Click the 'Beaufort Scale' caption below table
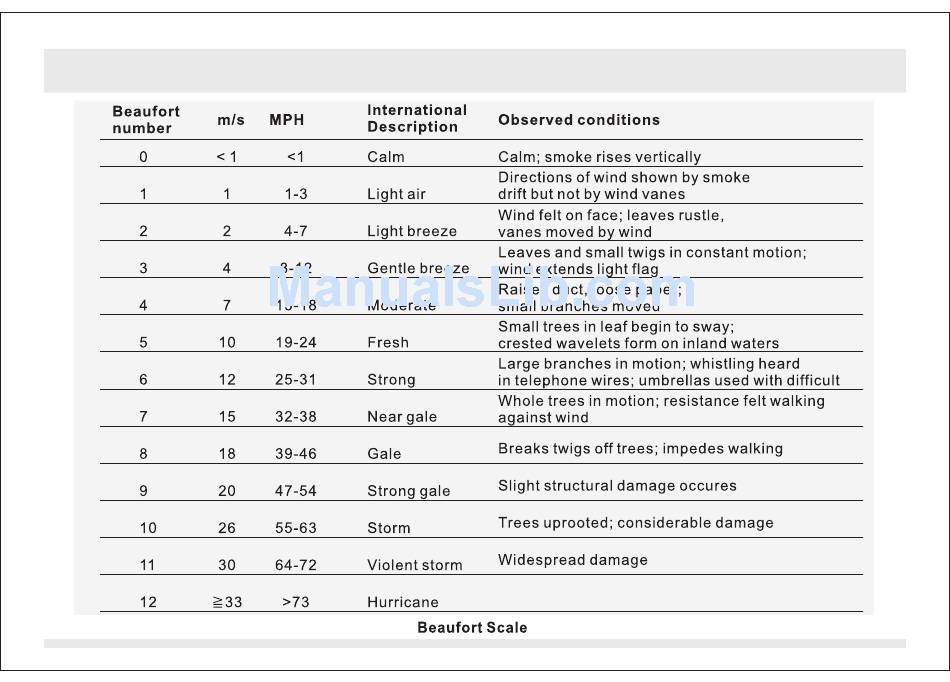950x682 pixels. (x=472, y=628)
